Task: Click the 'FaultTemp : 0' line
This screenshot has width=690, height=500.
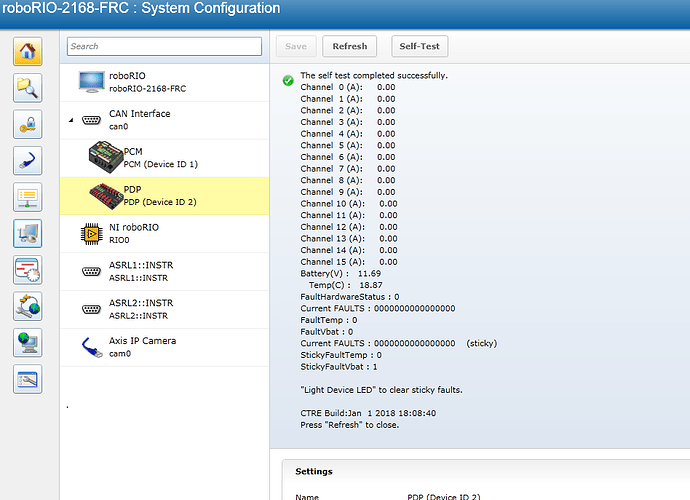Action: click(329, 320)
